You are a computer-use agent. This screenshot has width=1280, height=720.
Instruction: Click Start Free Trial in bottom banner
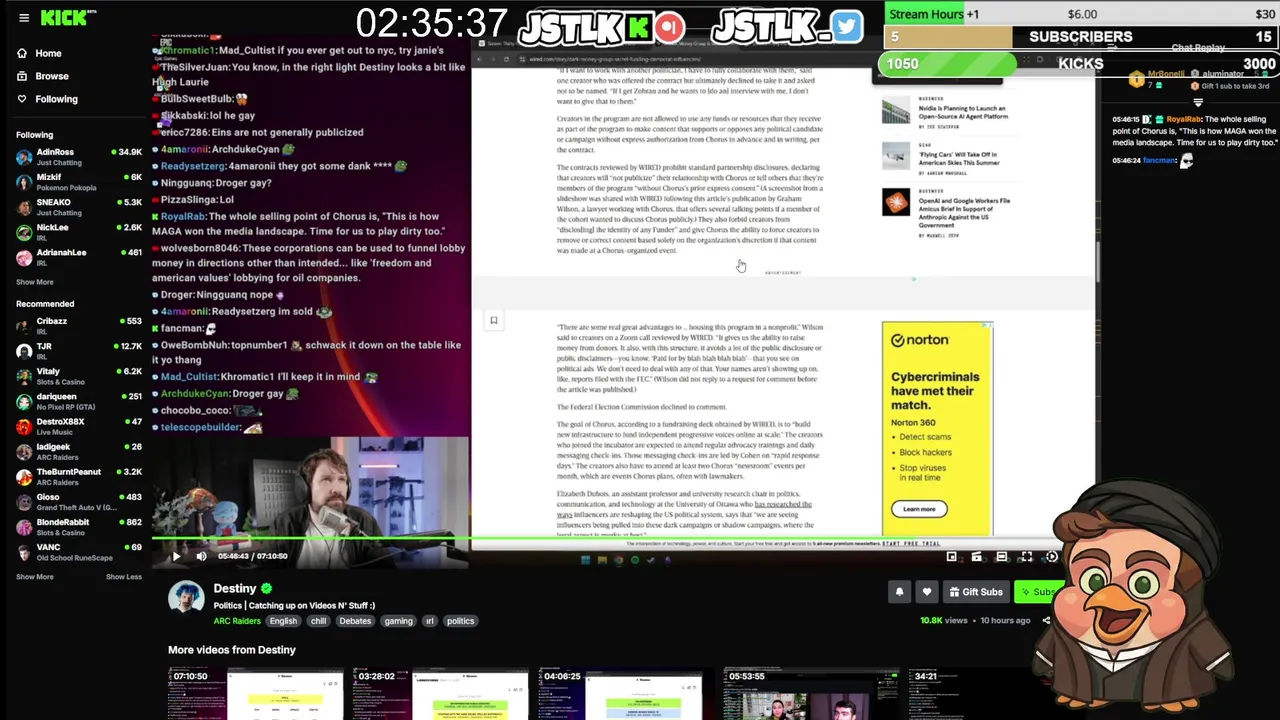pyautogui.click(x=911, y=543)
